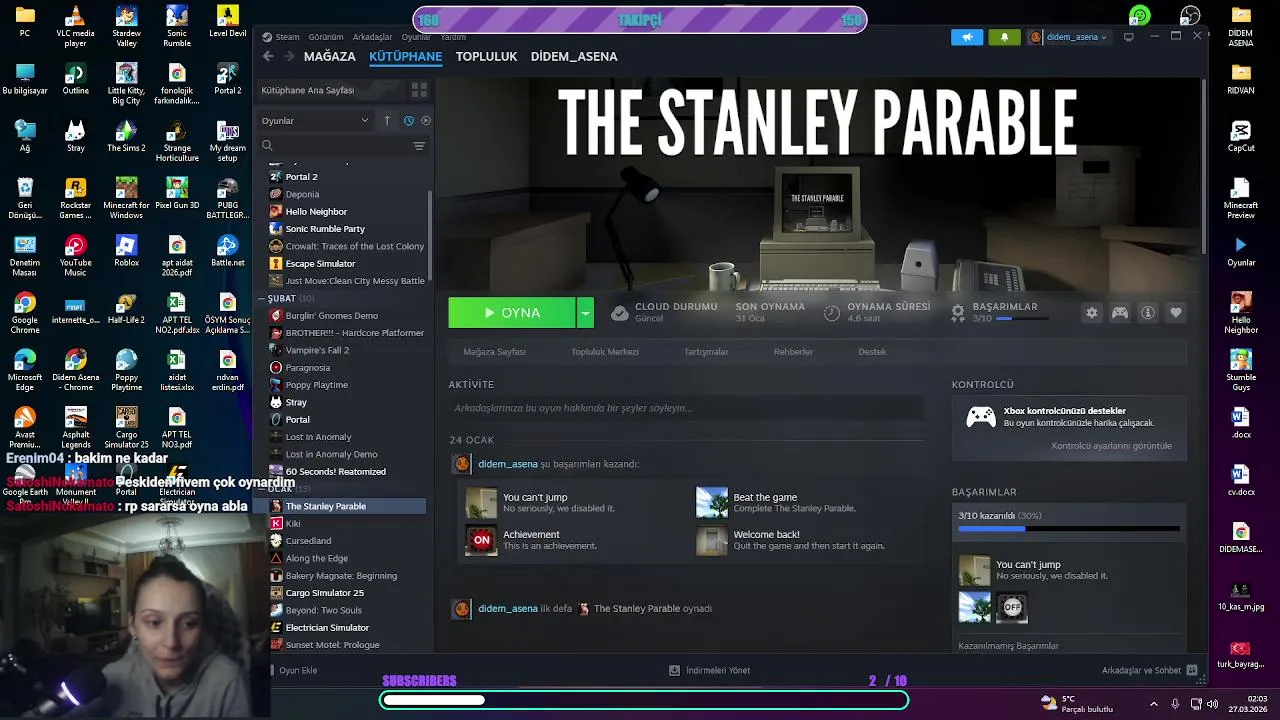The height and width of the screenshot is (720, 1280).
Task: Open the Arkadaşlar menu
Action: (x=374, y=37)
